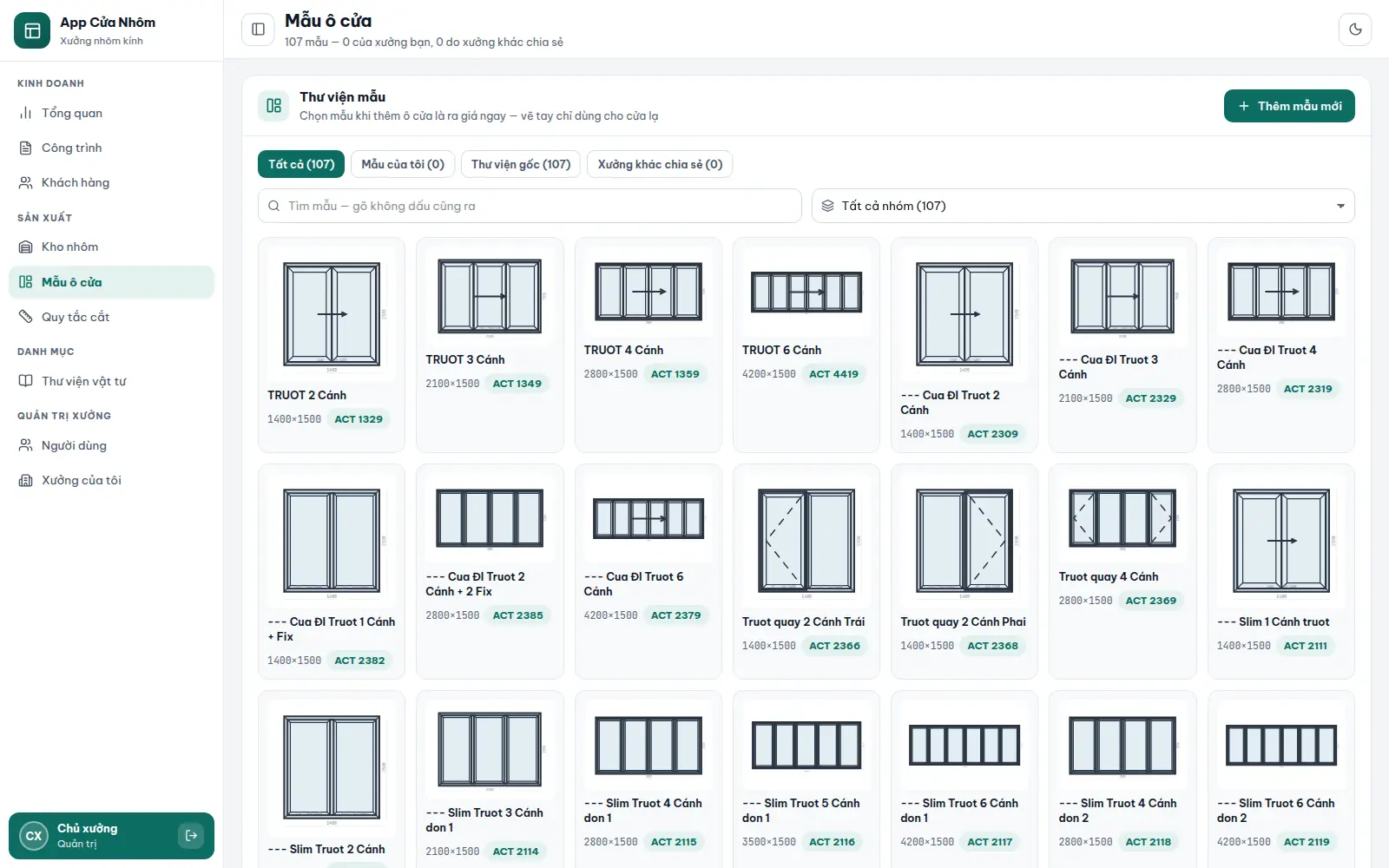Click the ACT 1349 badge
The width and height of the screenshot is (1389, 868).
click(517, 384)
